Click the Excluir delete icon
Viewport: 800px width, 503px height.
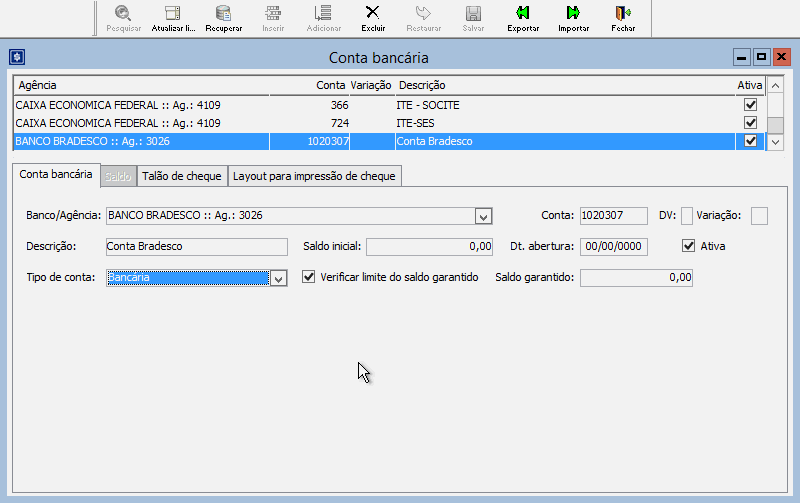[x=373, y=13]
